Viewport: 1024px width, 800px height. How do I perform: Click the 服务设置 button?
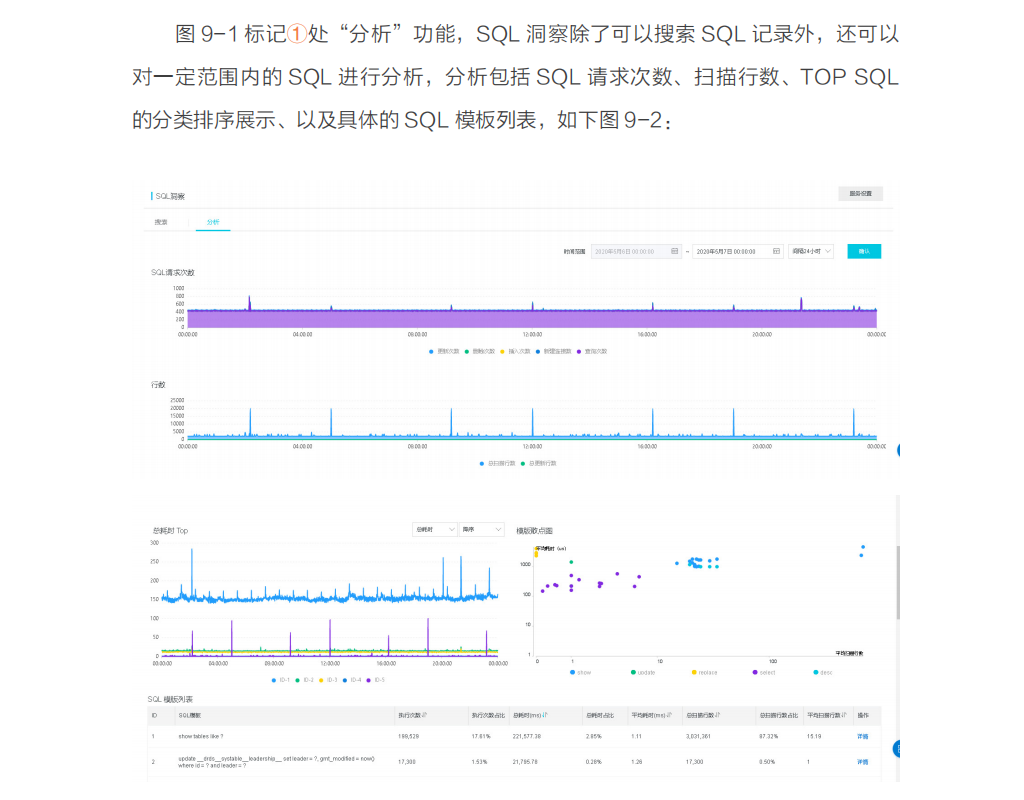point(861,193)
